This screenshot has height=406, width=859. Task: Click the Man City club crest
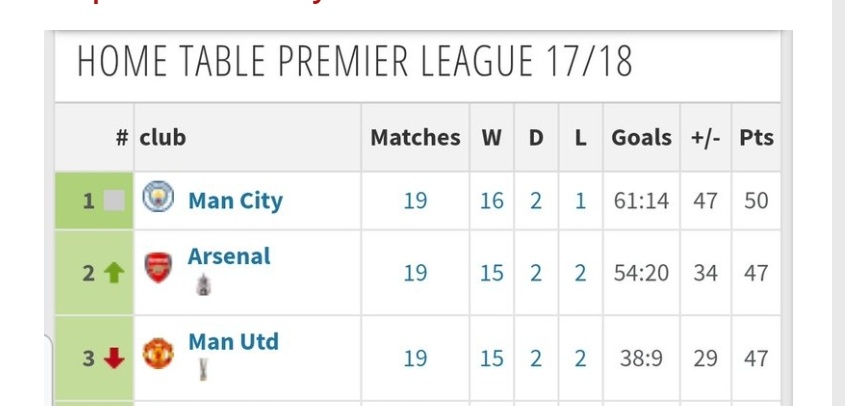158,197
